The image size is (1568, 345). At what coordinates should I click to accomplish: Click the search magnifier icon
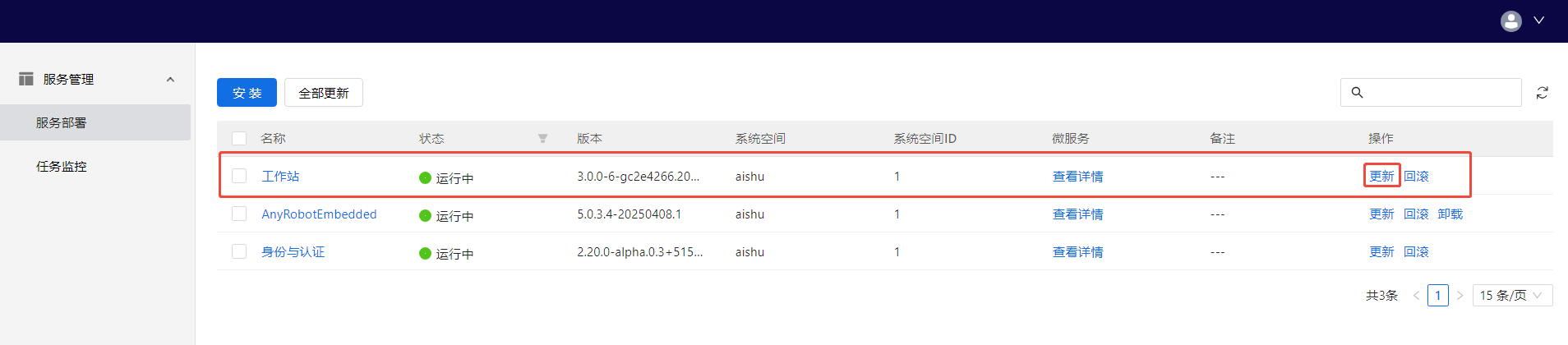coord(1358,93)
